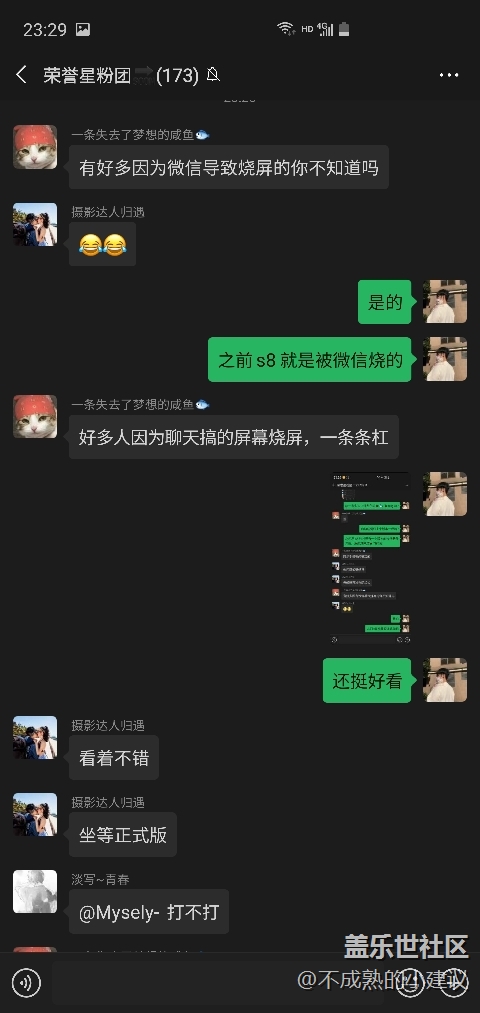Tap the cat avatar beside 好多人因为聊天搞的屏幕烧屏
The image size is (480, 1013).
pyautogui.click(x=35, y=417)
